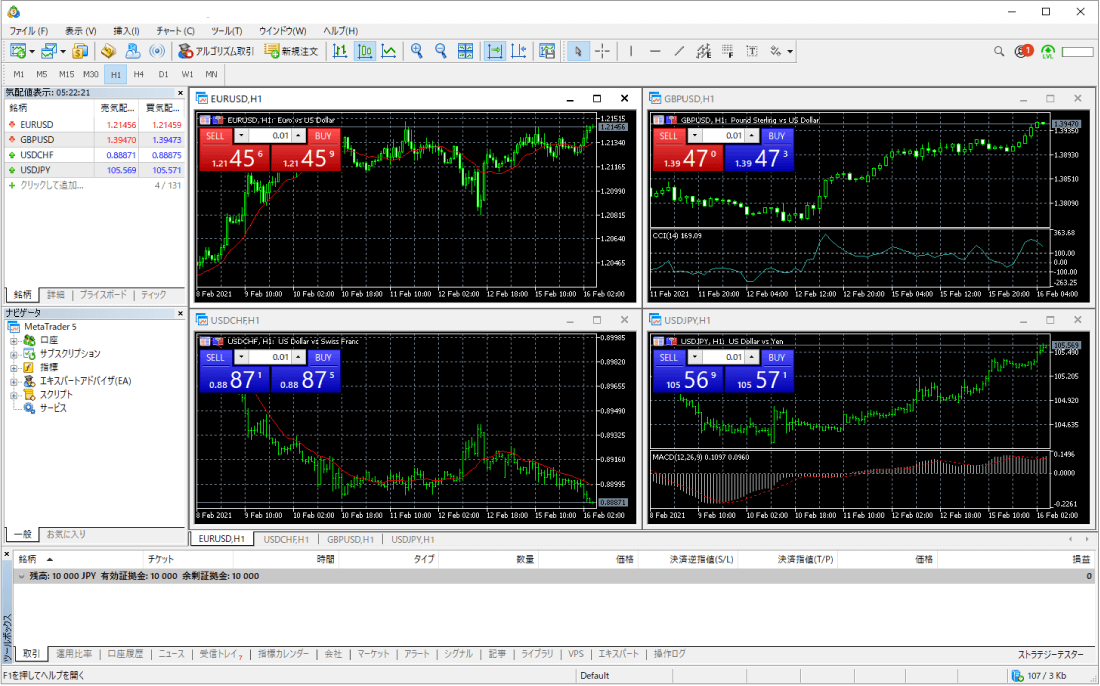1100x686 pixels.
Task: Expand the 指標 indicators tree node
Action: (14, 367)
